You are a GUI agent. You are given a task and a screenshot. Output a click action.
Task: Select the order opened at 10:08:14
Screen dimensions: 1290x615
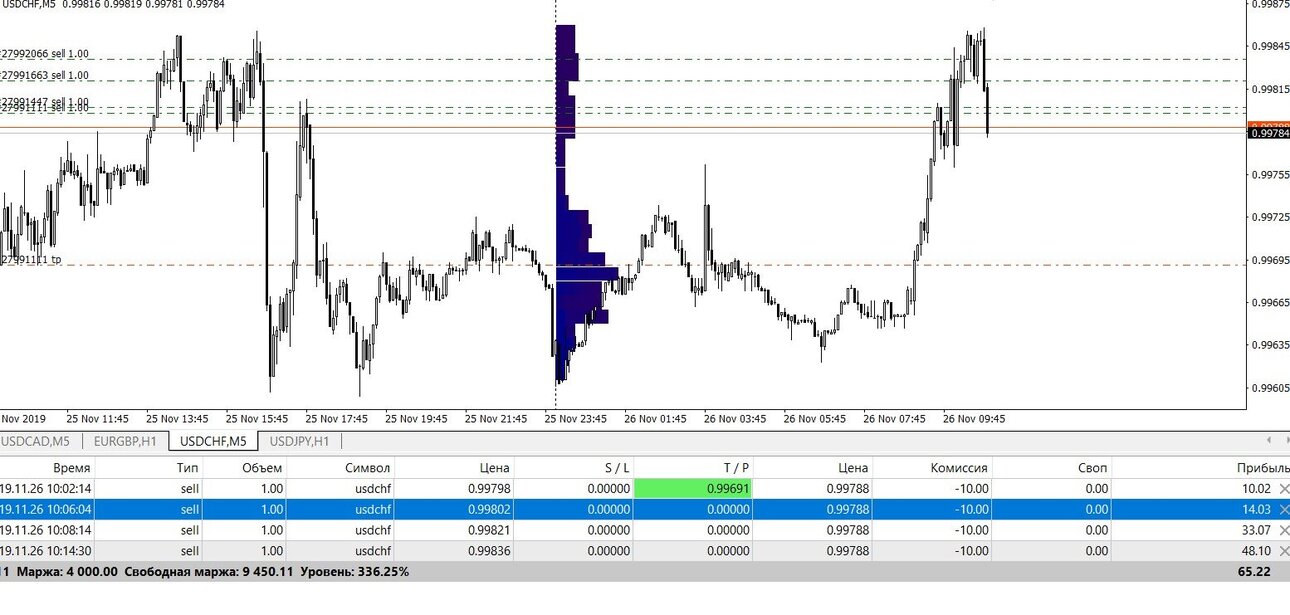(x=645, y=530)
